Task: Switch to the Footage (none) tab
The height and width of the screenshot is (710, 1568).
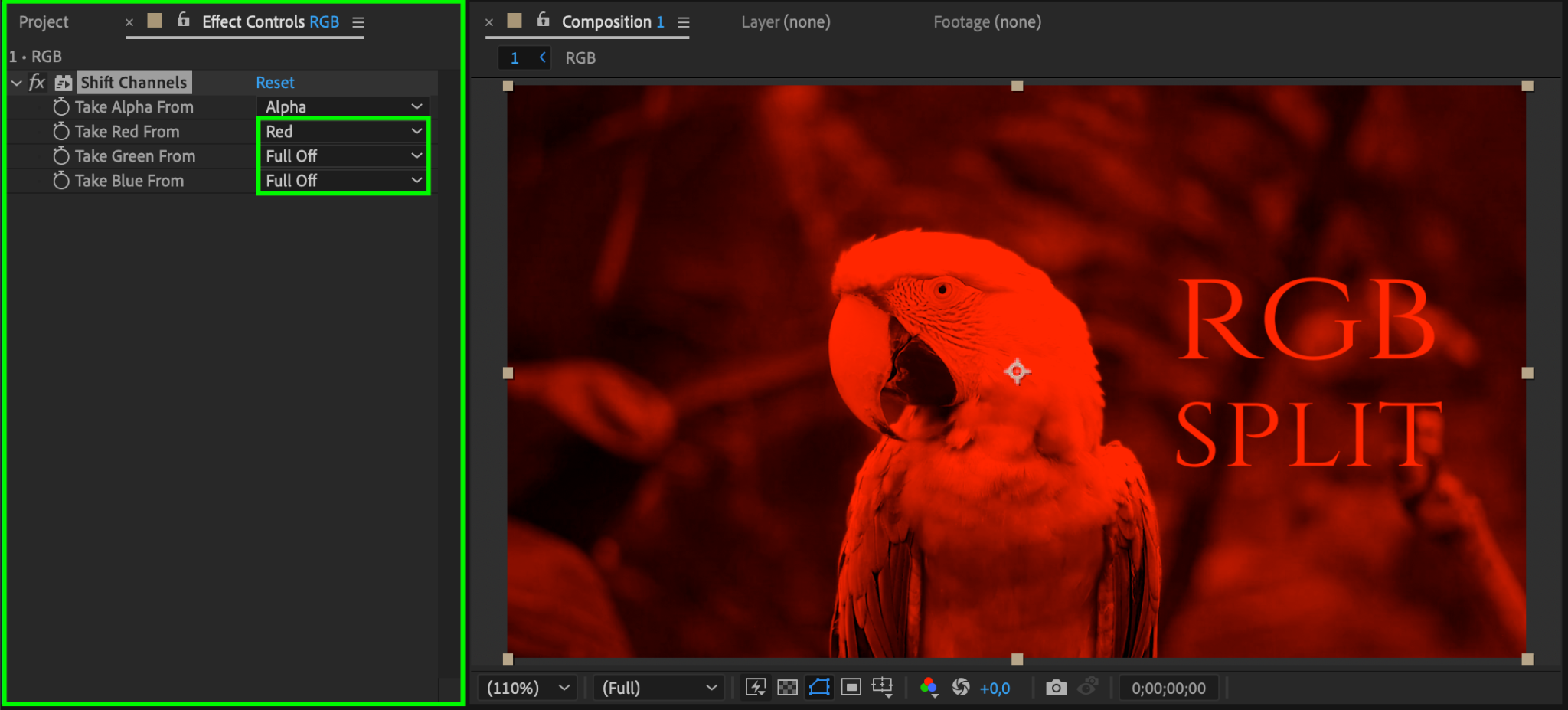Action: [987, 22]
